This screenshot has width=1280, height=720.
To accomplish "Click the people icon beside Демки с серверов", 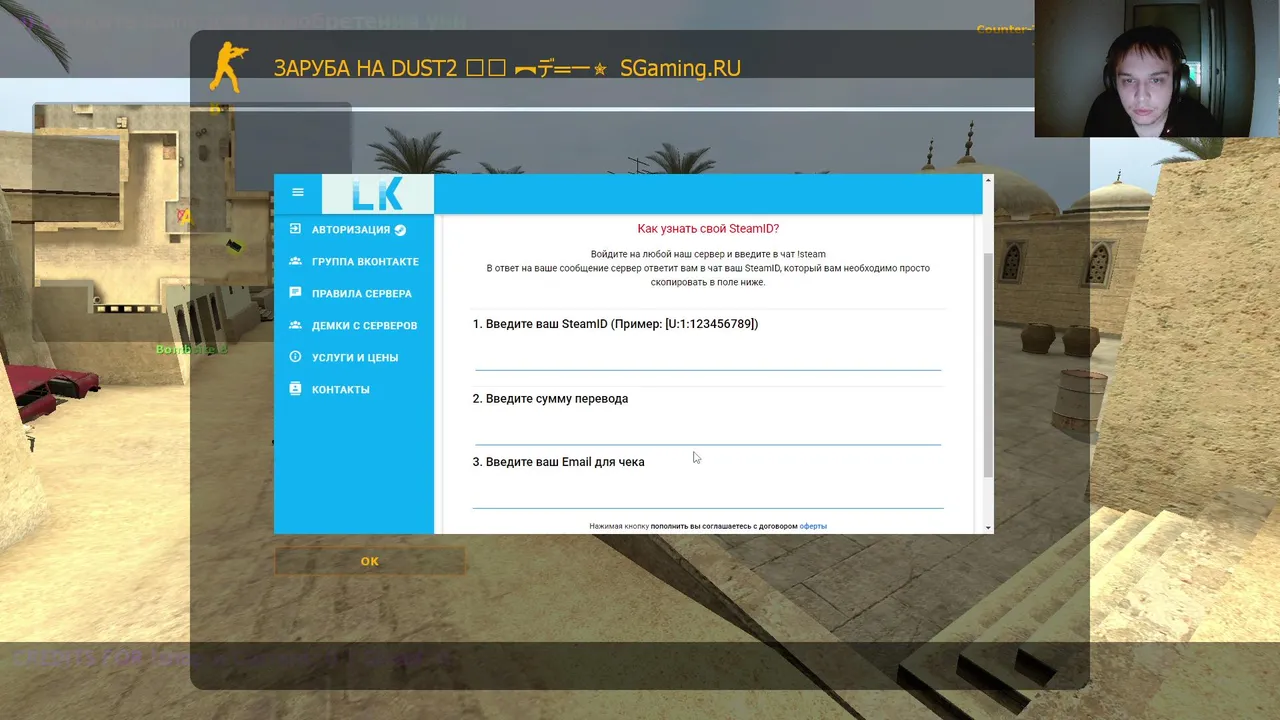I will click(x=295, y=325).
